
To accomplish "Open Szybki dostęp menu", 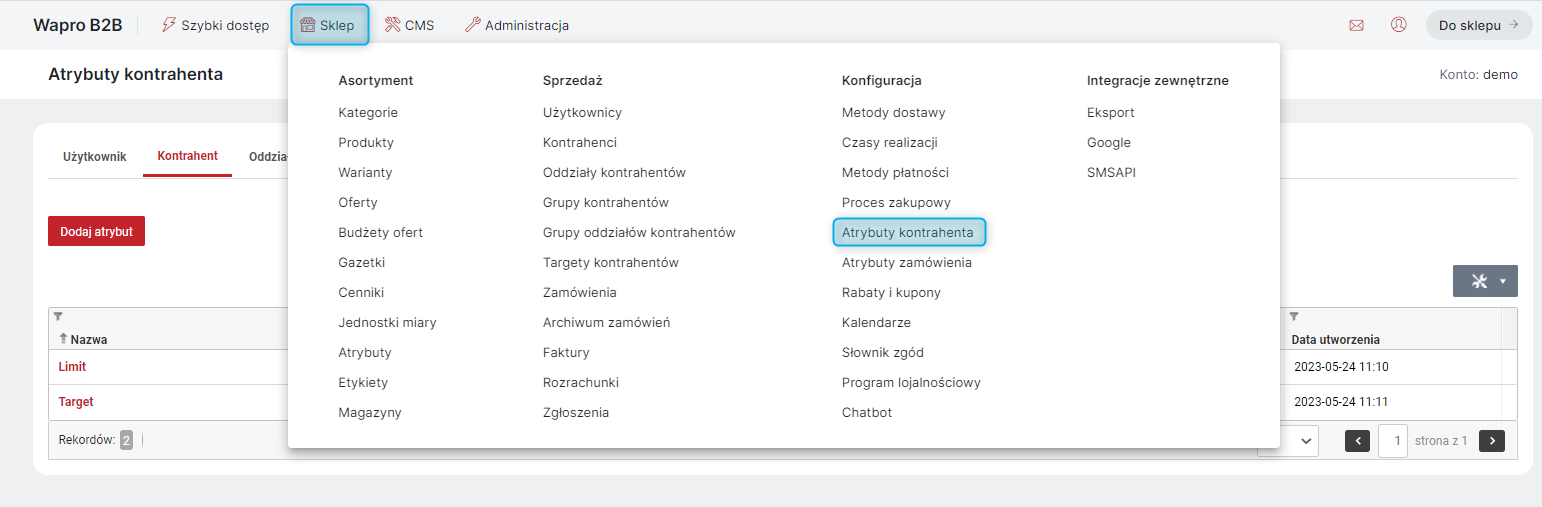I will 215,25.
